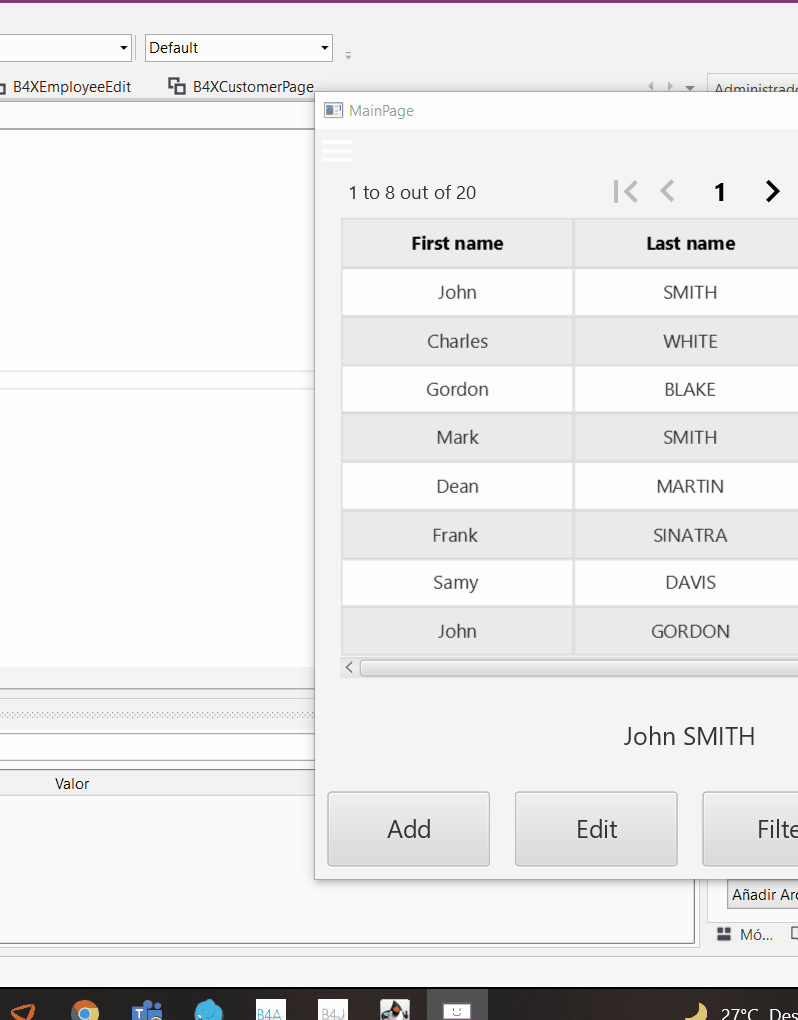The height and width of the screenshot is (1020, 798).
Task: Click the MainPage window icon
Action: pyautogui.click(x=333, y=111)
